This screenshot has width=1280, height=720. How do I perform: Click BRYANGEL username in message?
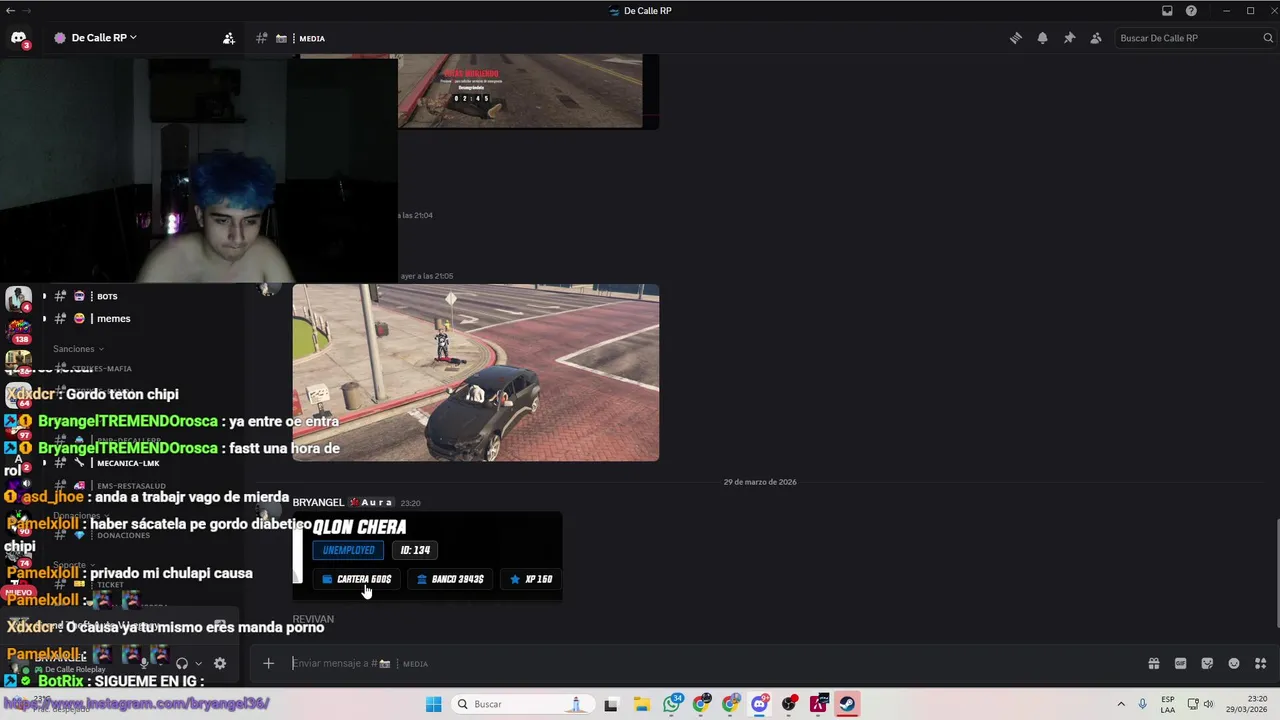[318, 502]
